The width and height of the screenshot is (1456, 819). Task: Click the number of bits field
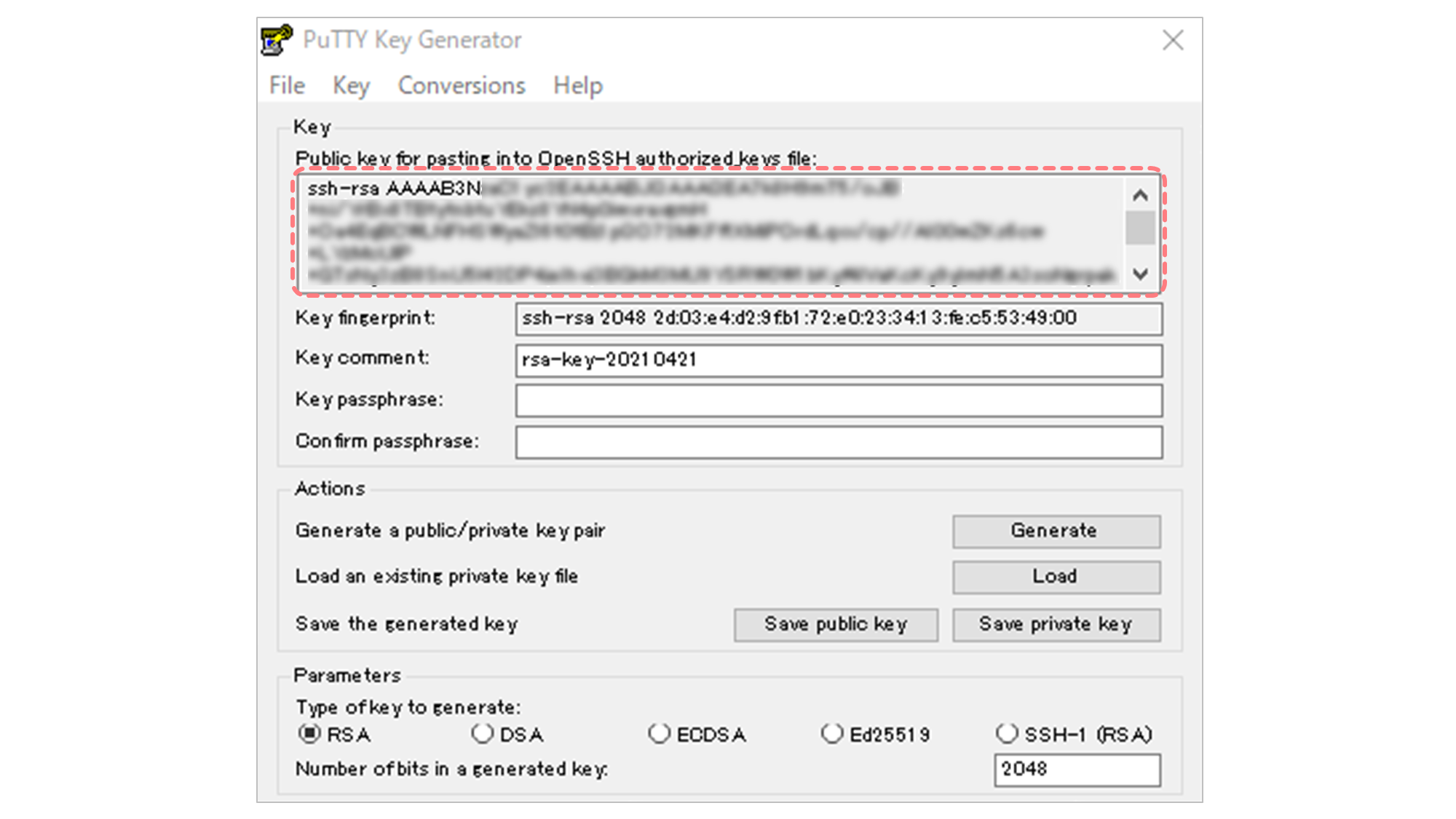[1077, 770]
